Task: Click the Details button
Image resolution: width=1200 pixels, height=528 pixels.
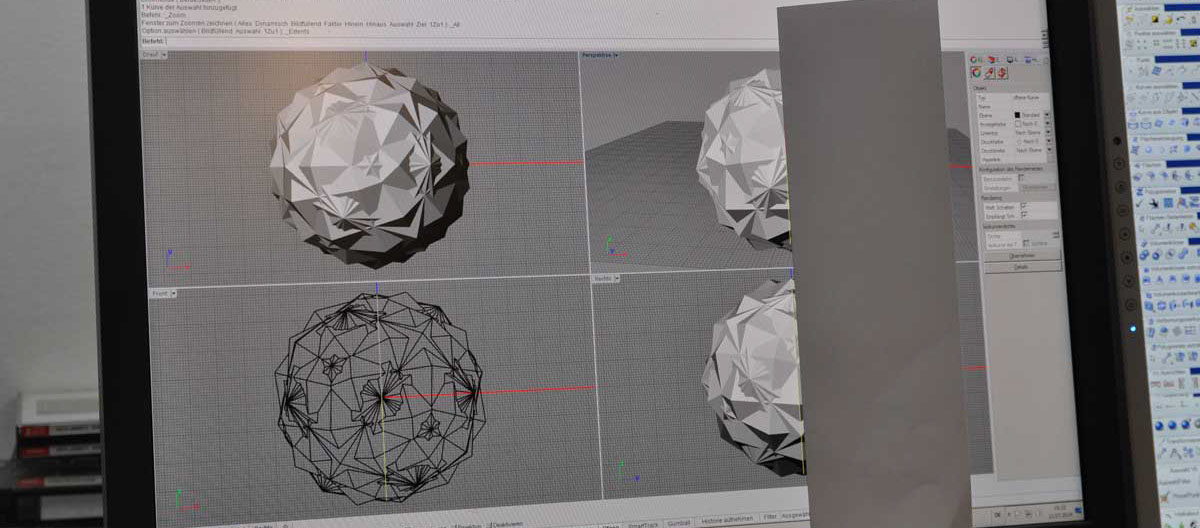Action: click(1020, 267)
